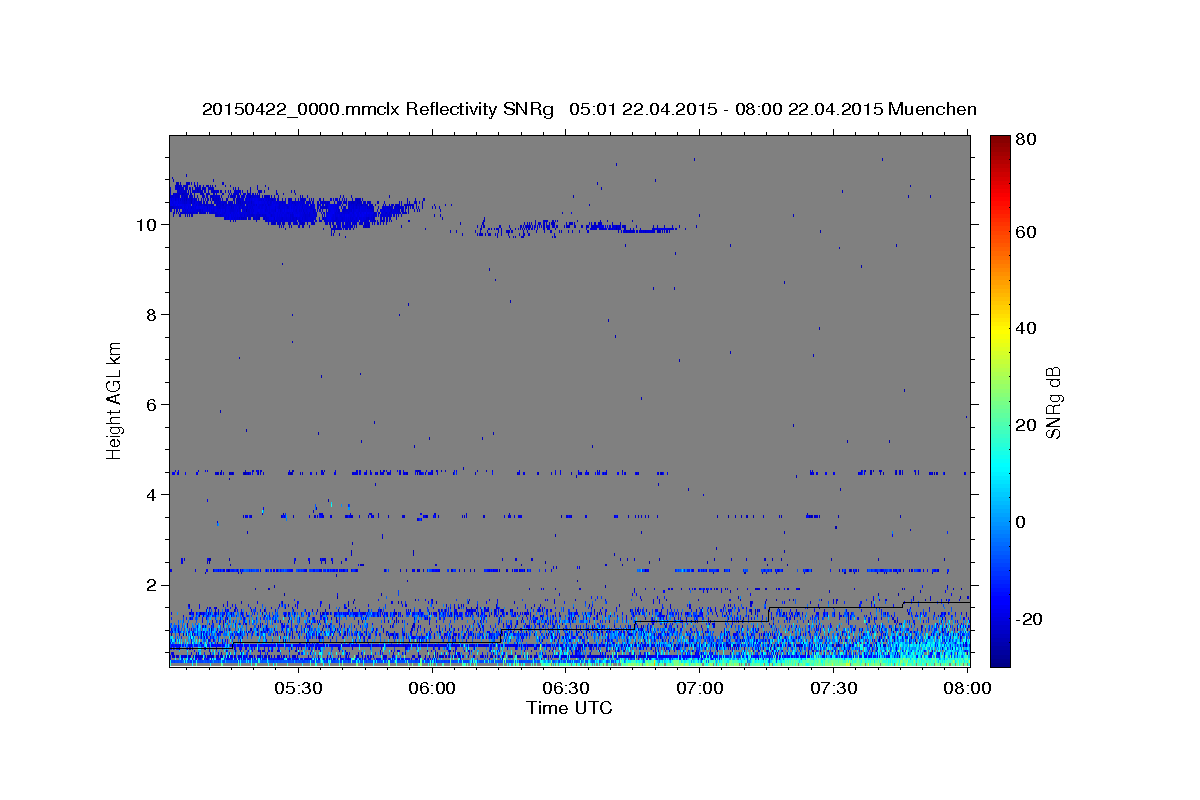
Task: Click the colorbar tick label 0
Action: [x=1020, y=522]
